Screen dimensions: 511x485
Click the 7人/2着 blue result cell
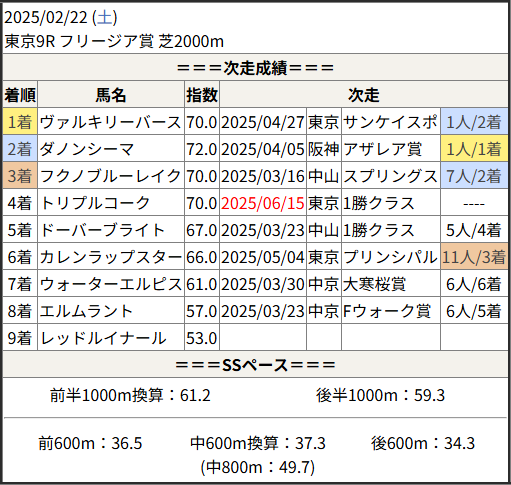(x=474, y=176)
